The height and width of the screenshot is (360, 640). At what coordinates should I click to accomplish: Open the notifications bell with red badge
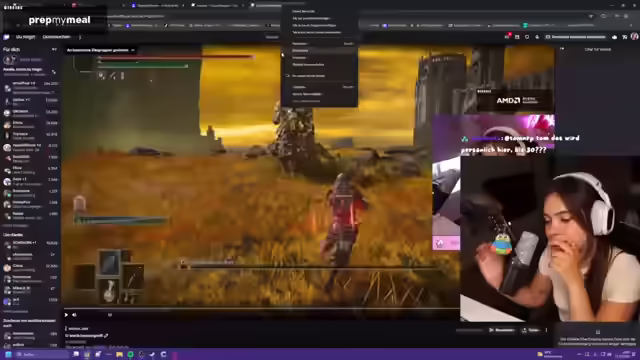click(507, 37)
